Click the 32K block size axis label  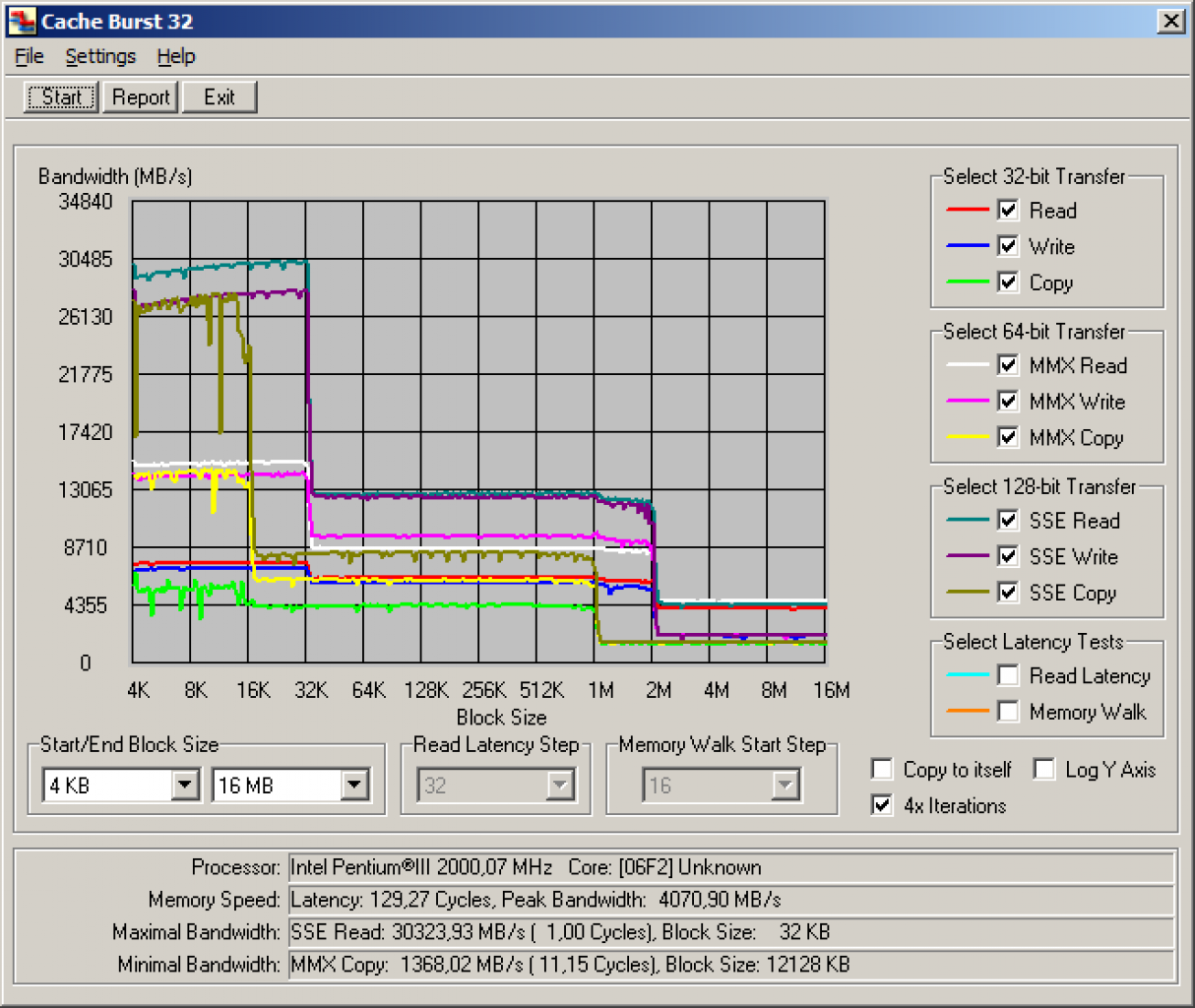[311, 690]
